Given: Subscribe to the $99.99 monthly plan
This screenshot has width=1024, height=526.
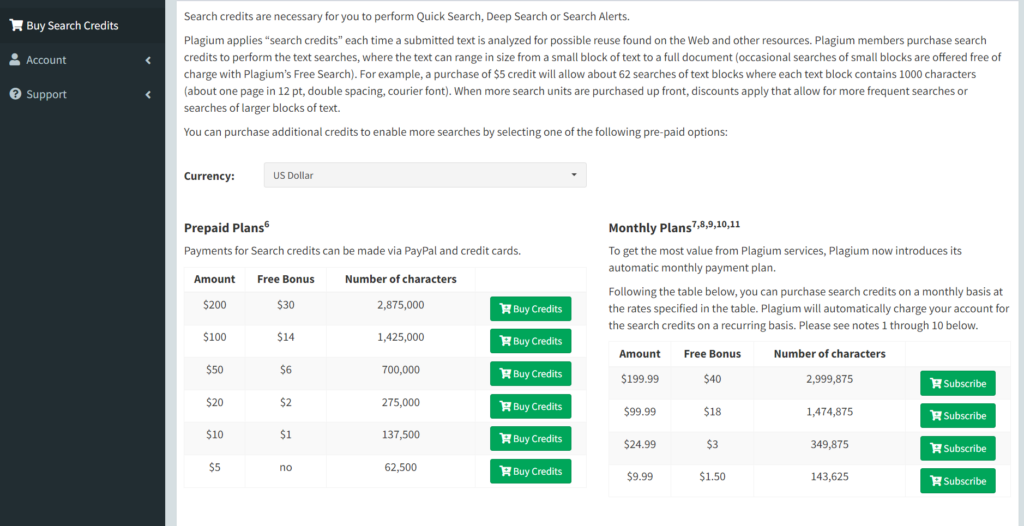Looking at the screenshot, I should pyautogui.click(x=957, y=416).
